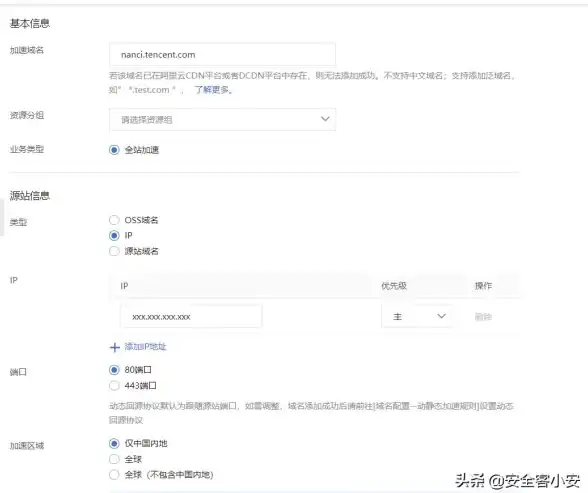Click the plus icon to add IP
588x493 pixels.
click(115, 348)
